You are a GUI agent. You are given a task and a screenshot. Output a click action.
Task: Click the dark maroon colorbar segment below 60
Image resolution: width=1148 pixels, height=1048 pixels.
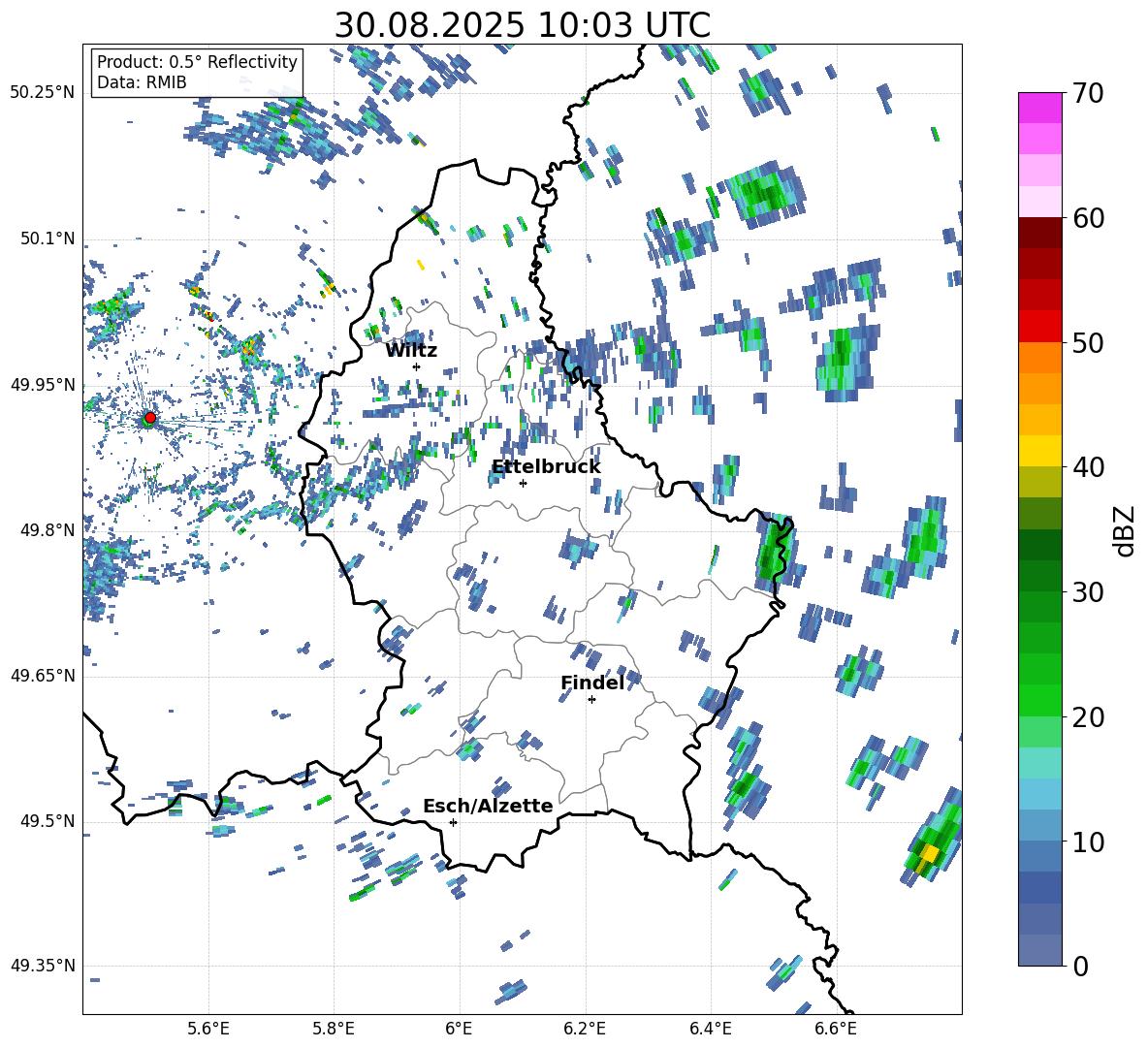(1039, 233)
